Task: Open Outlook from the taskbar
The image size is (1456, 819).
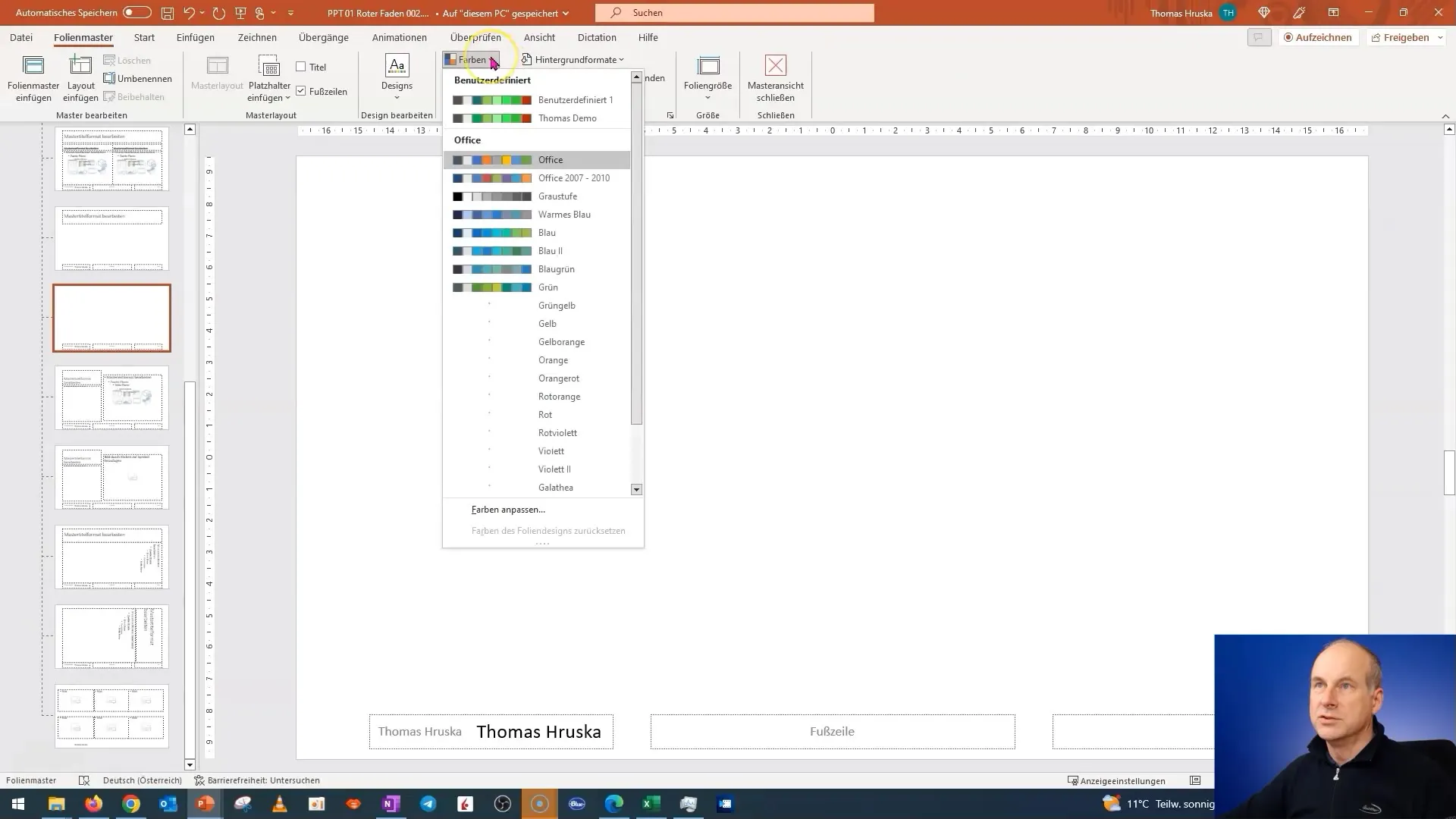Action: click(x=168, y=804)
